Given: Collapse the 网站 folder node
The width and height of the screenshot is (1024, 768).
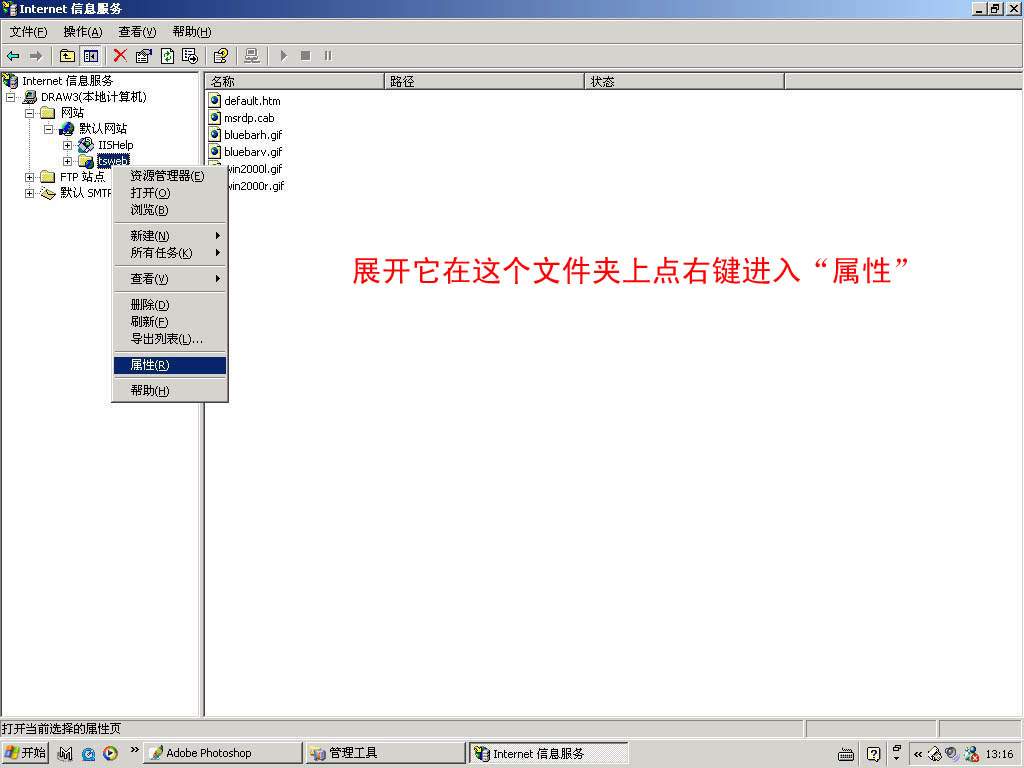Looking at the screenshot, I should click(29, 113).
